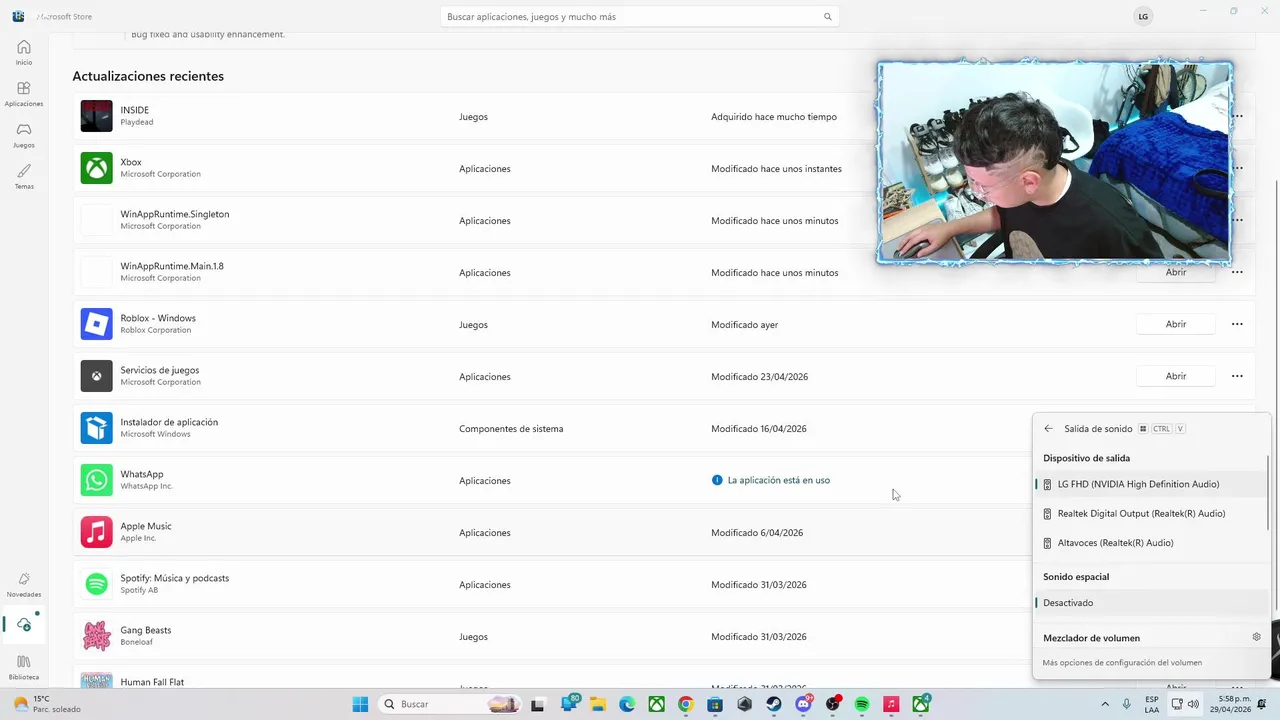Click the webcam overlay thumbnail
Screen dimensions: 1280x720
click(x=1054, y=163)
